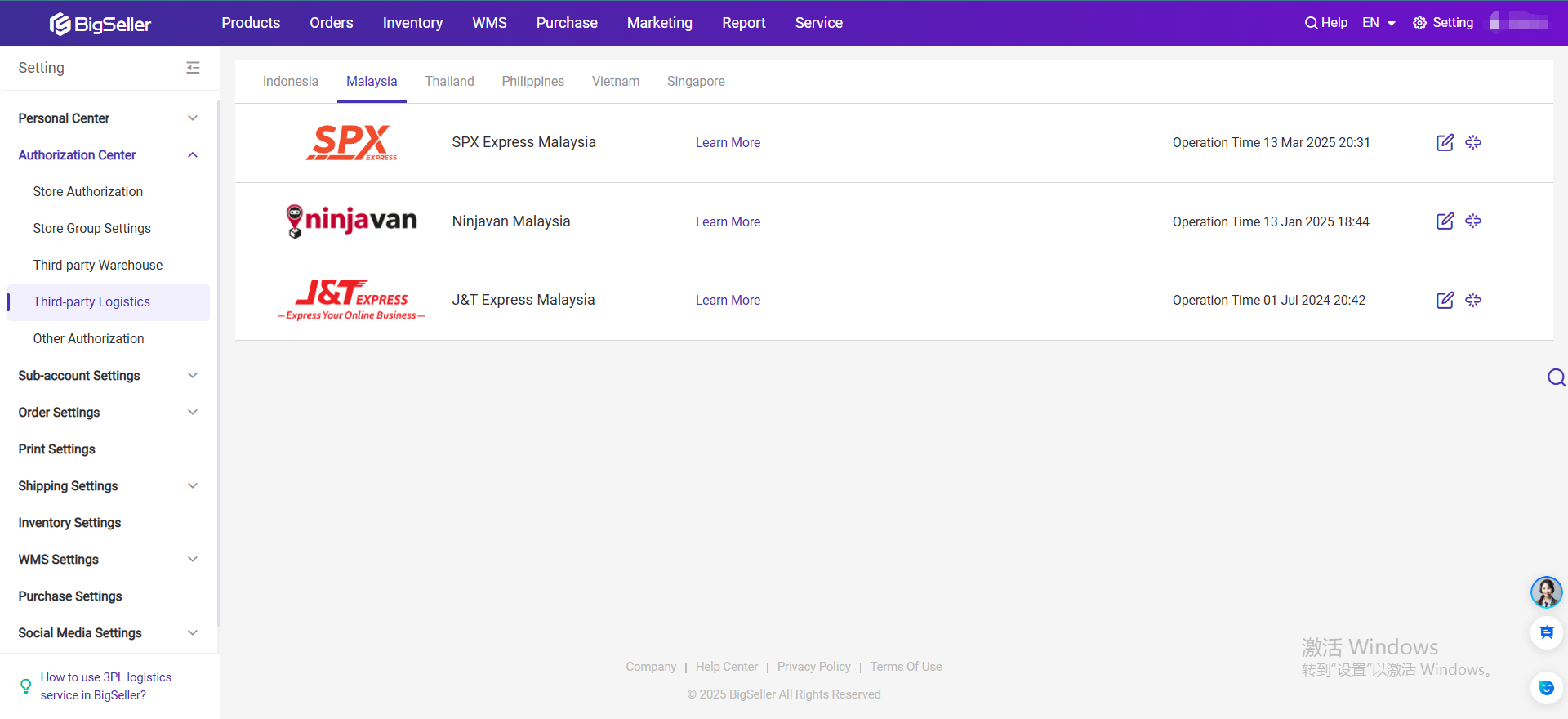Collapse the Setting sidebar menu icon

pyautogui.click(x=193, y=68)
